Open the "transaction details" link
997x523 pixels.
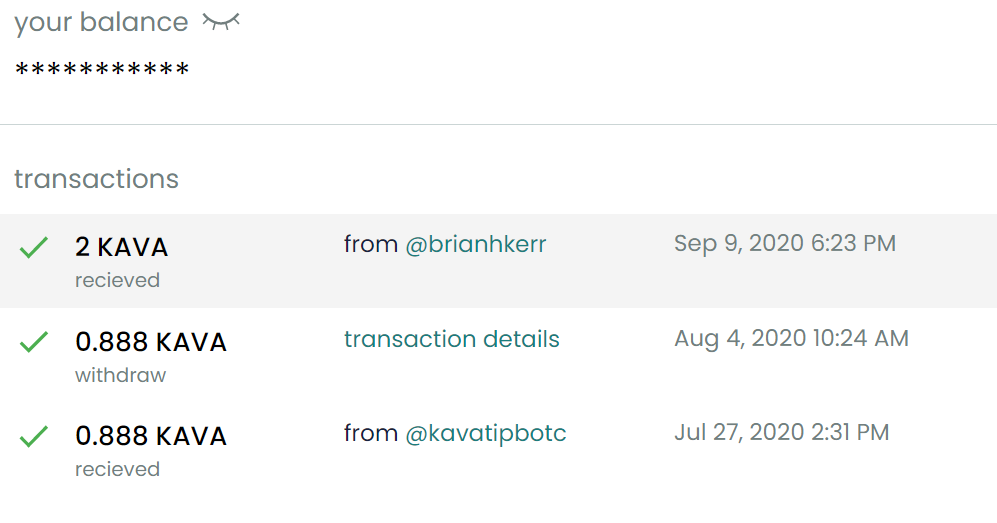(451, 339)
